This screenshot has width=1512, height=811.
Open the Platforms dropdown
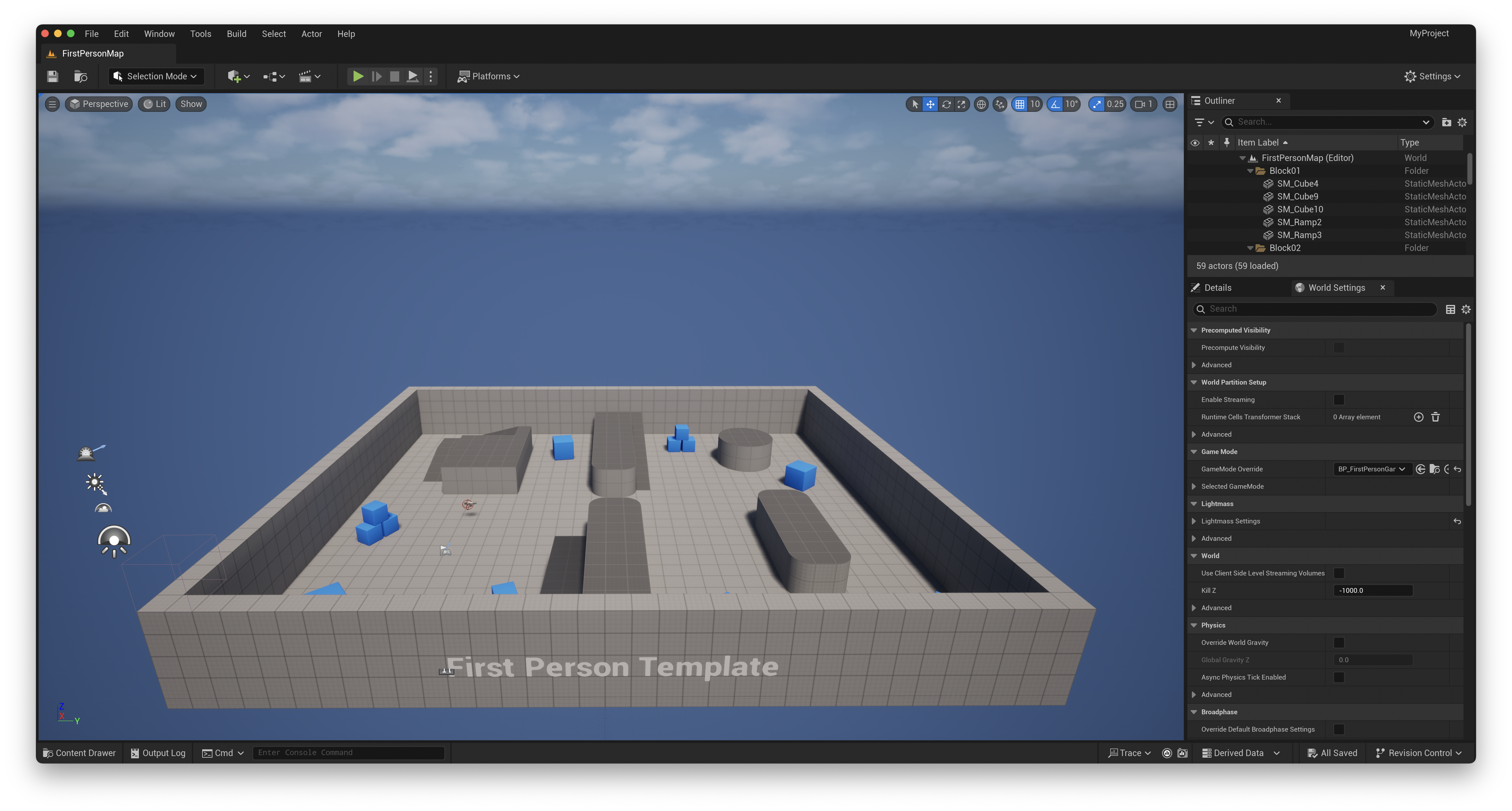488,76
